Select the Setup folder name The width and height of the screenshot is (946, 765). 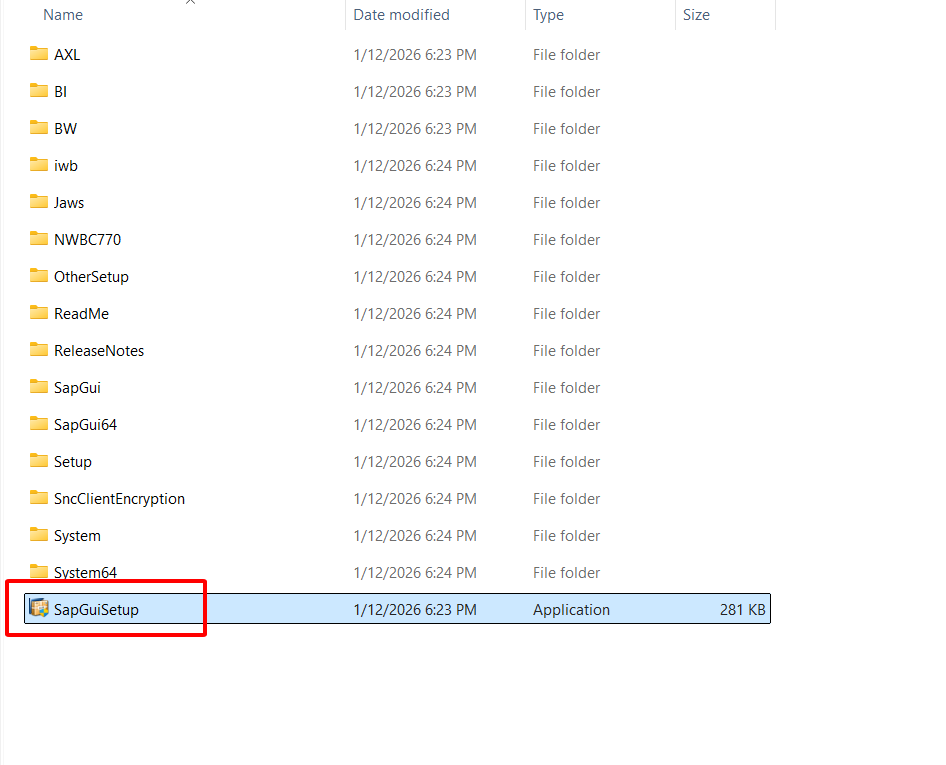73,462
